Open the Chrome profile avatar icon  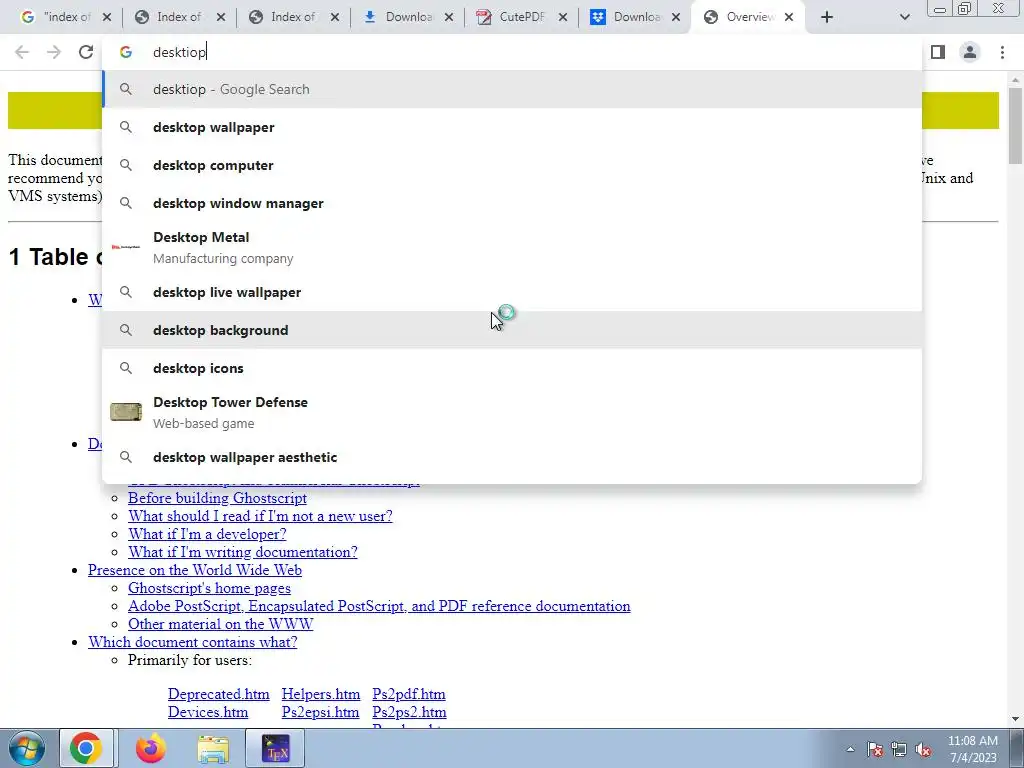pyautogui.click(x=970, y=52)
